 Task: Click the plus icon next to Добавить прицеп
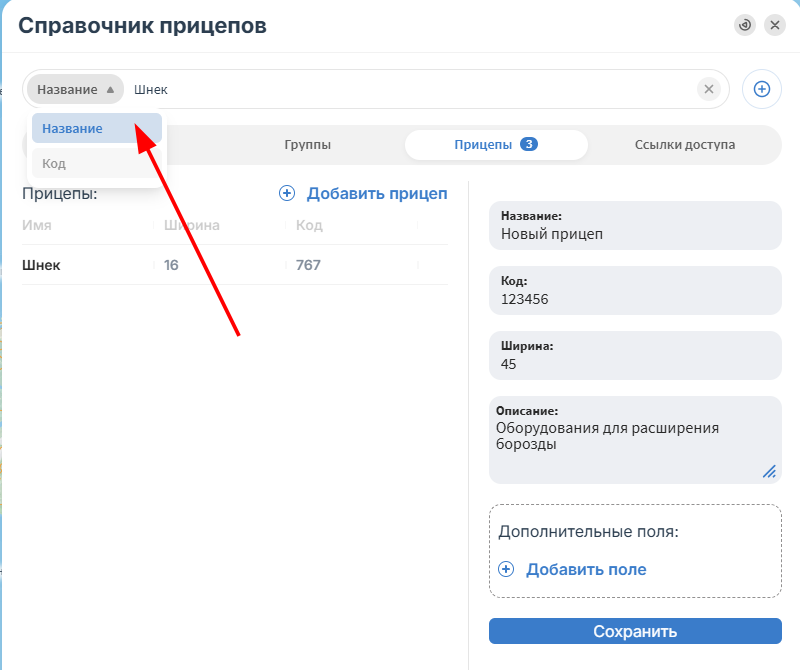(287, 193)
